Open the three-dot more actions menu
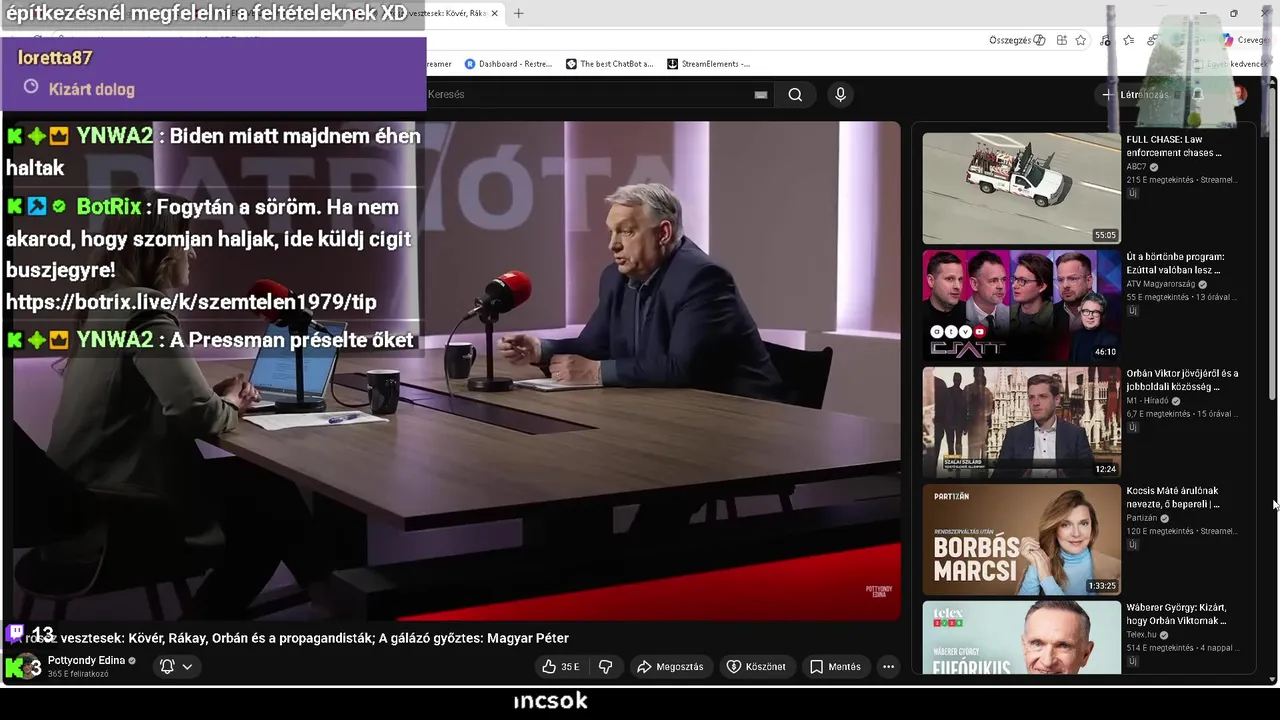The height and width of the screenshot is (720, 1280). [888, 667]
